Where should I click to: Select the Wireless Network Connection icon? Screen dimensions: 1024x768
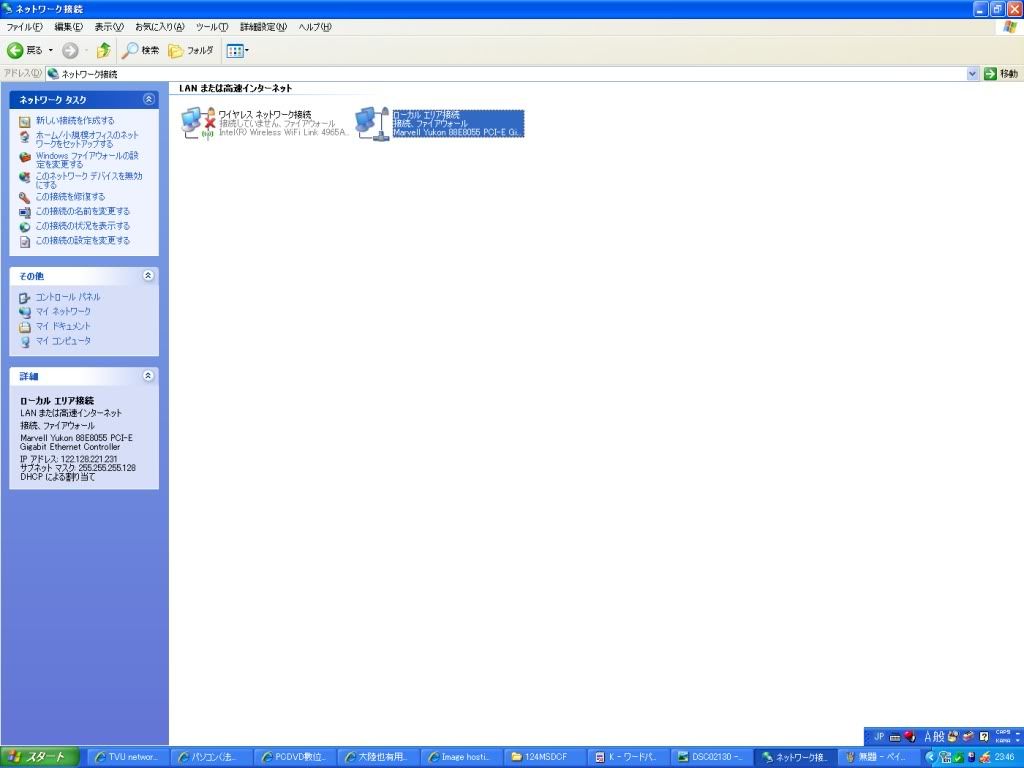point(198,123)
